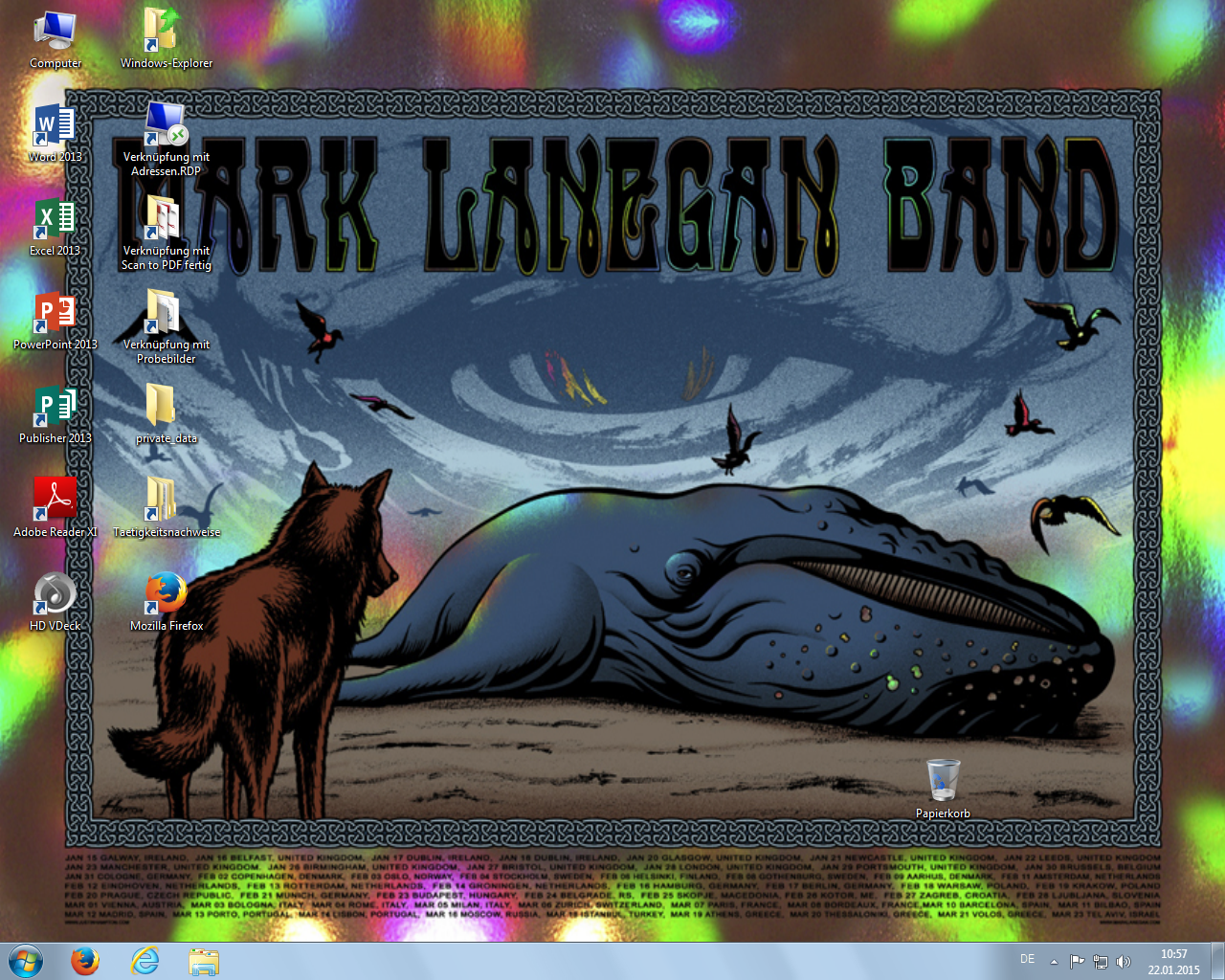Select the Word 2013 shortcut
This screenshot has width=1225, height=980.
pos(55,125)
